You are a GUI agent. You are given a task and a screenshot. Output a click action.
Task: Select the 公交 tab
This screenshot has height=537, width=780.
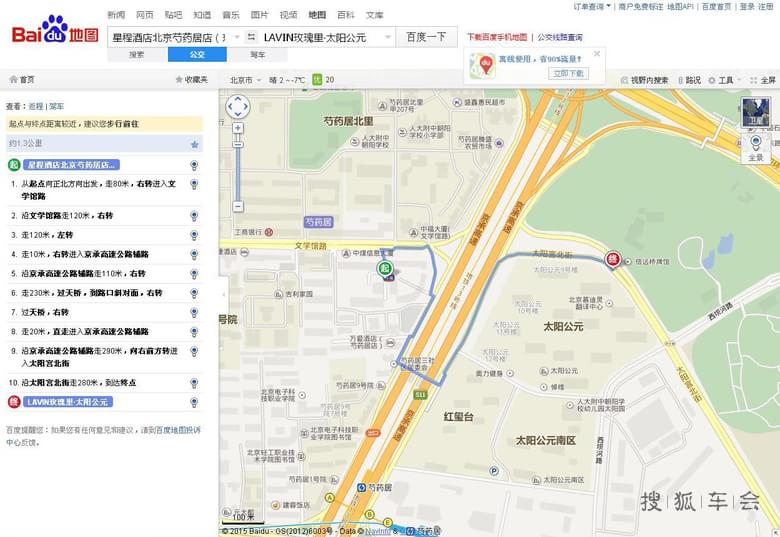coord(197,55)
